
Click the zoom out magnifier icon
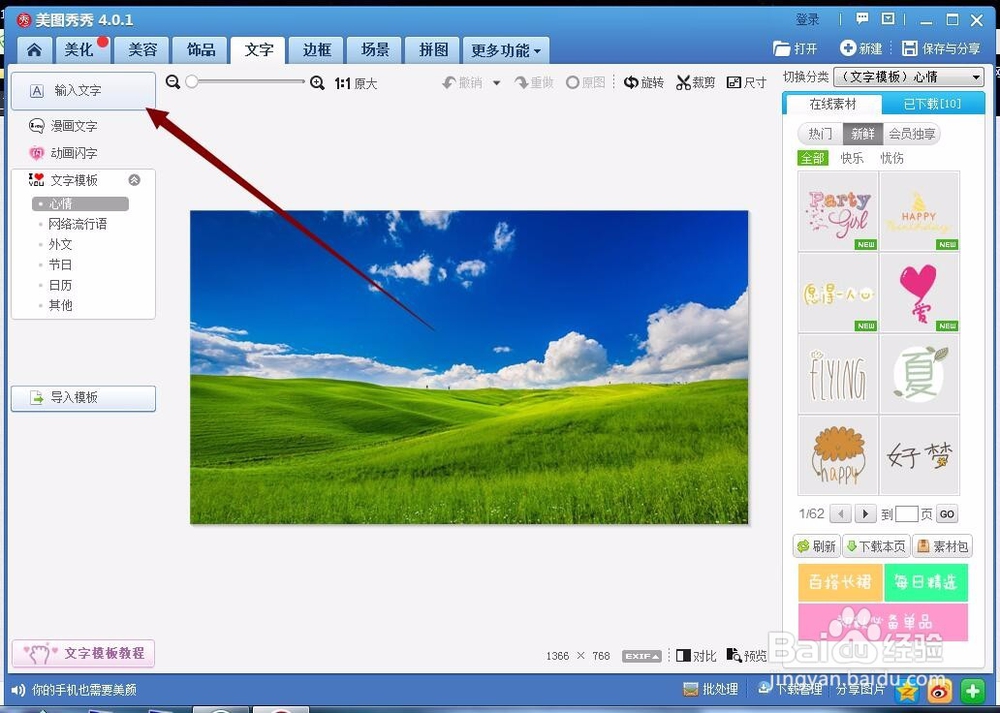click(x=172, y=82)
